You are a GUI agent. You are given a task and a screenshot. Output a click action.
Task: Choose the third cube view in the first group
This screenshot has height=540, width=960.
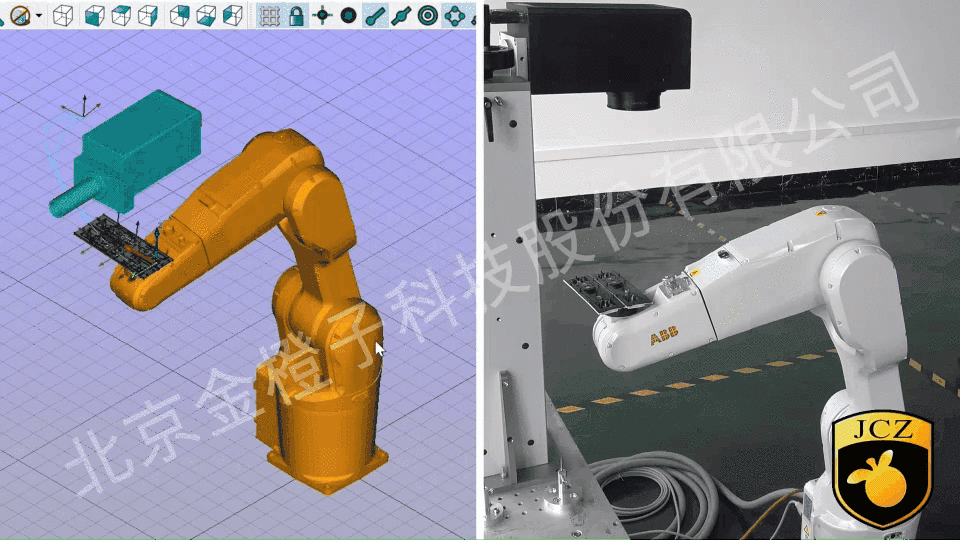pyautogui.click(x=147, y=15)
